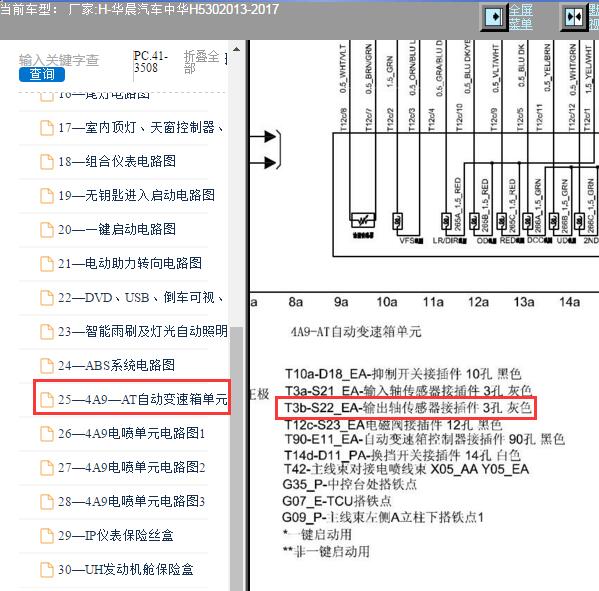This screenshot has height=591, width=599.
Task: Click the document icon beside 26—4A9电喷单元
Action: (47, 434)
